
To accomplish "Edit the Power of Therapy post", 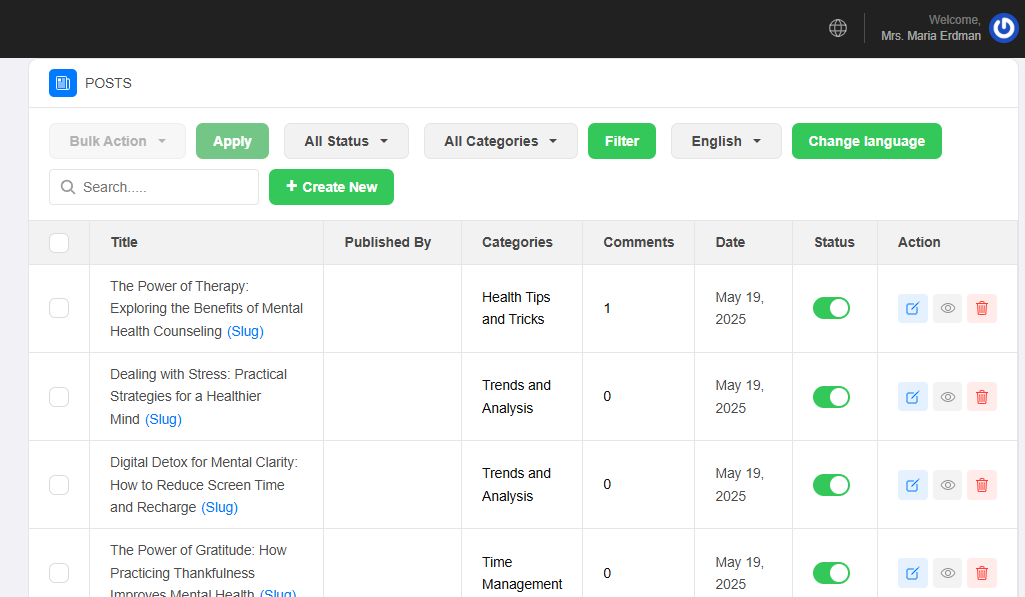I will 912,308.
